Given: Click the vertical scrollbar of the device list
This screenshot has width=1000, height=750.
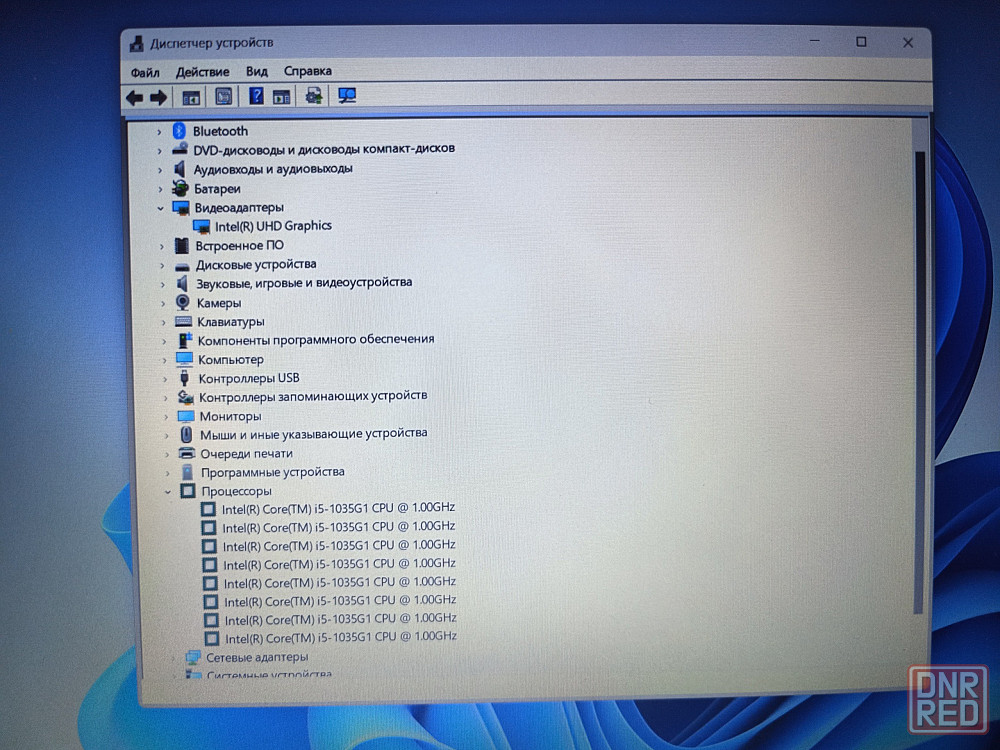Looking at the screenshot, I should coord(920,383).
